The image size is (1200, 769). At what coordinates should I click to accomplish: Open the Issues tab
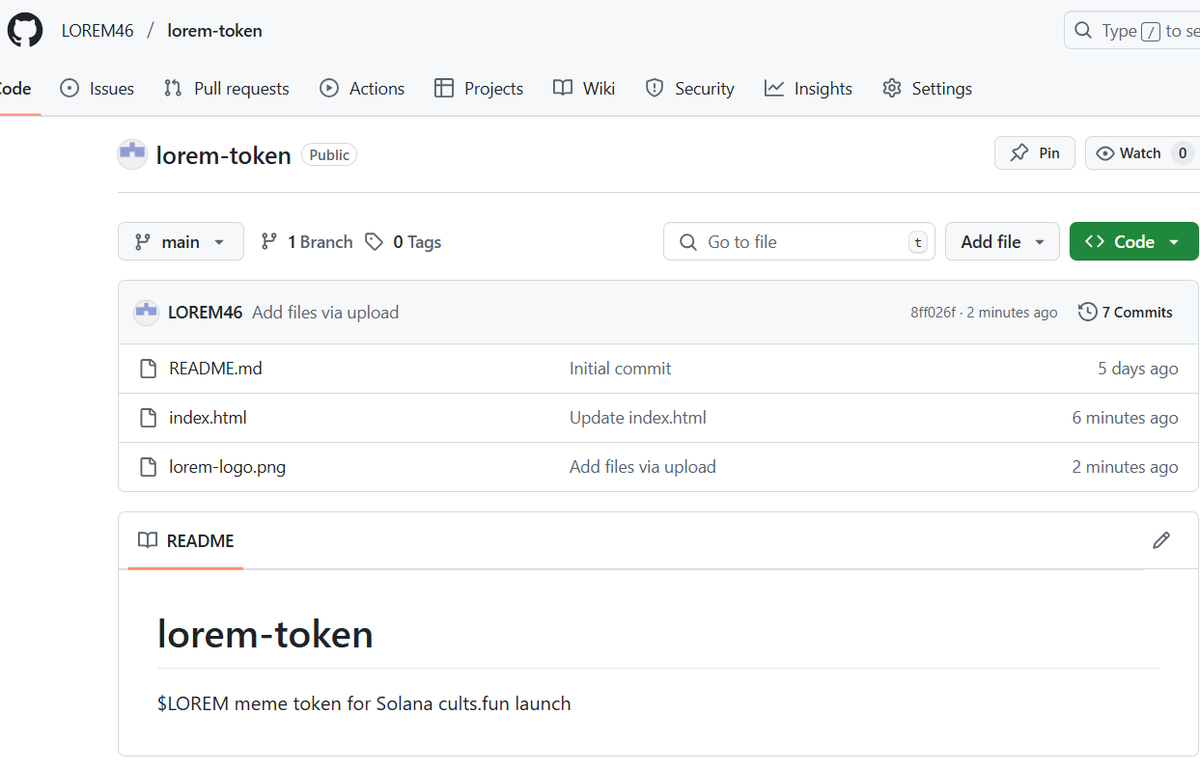click(x=97, y=88)
